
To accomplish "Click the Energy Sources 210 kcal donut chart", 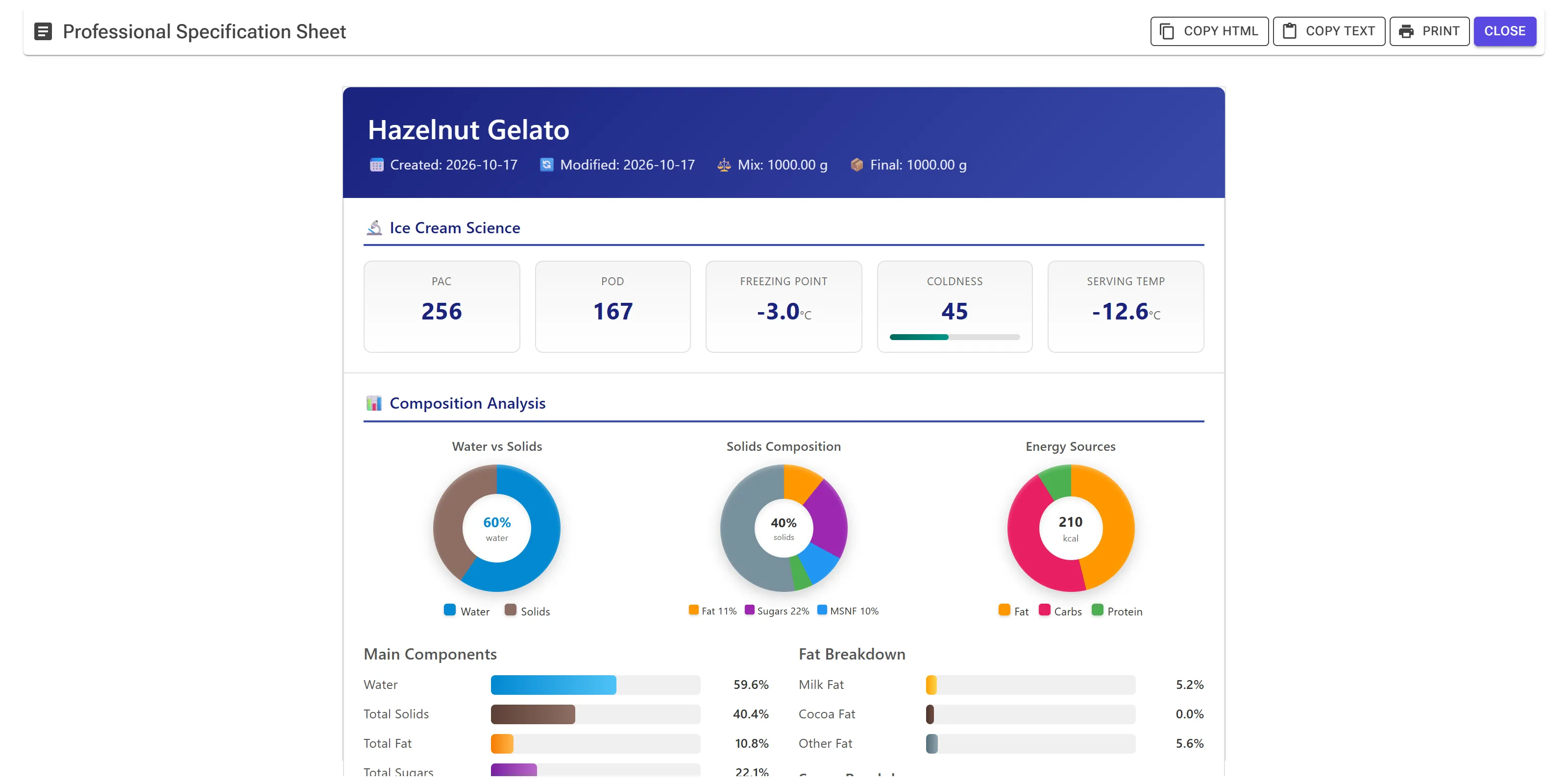I will (x=1071, y=528).
